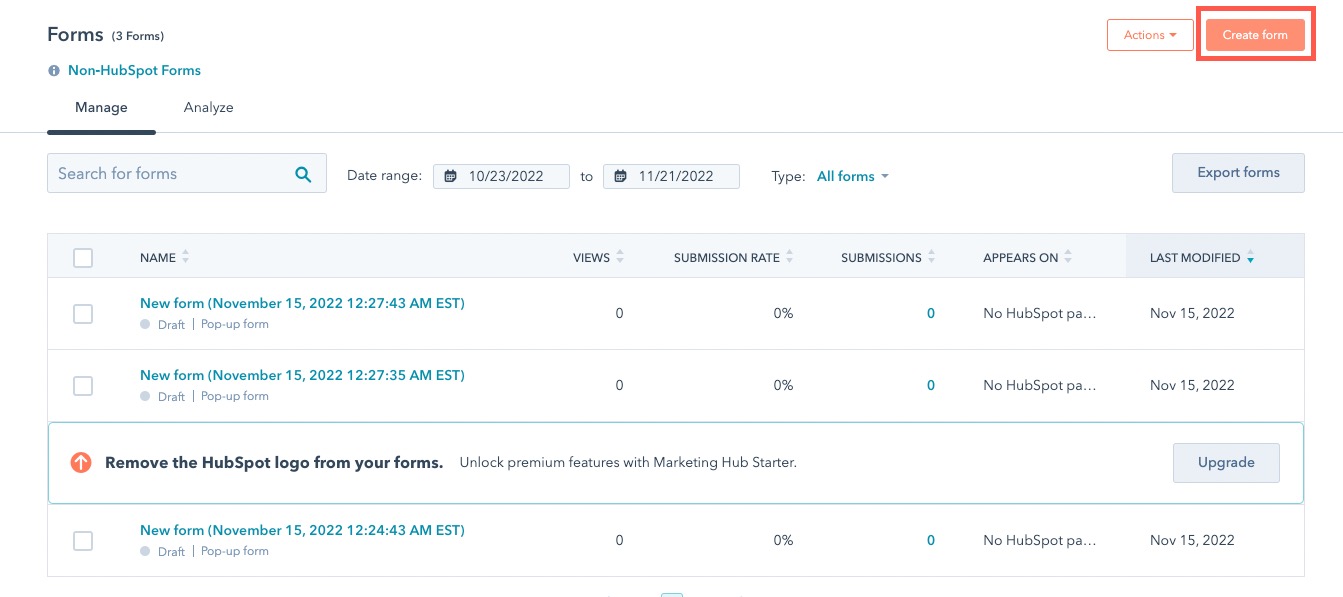
Task: Select the Manage tab
Action: (x=101, y=107)
